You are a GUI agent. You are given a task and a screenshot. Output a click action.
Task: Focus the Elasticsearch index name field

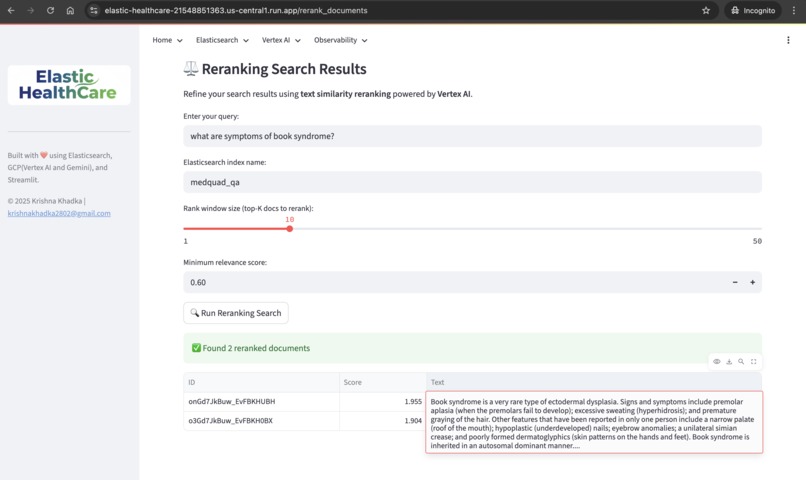pyautogui.click(x=472, y=182)
